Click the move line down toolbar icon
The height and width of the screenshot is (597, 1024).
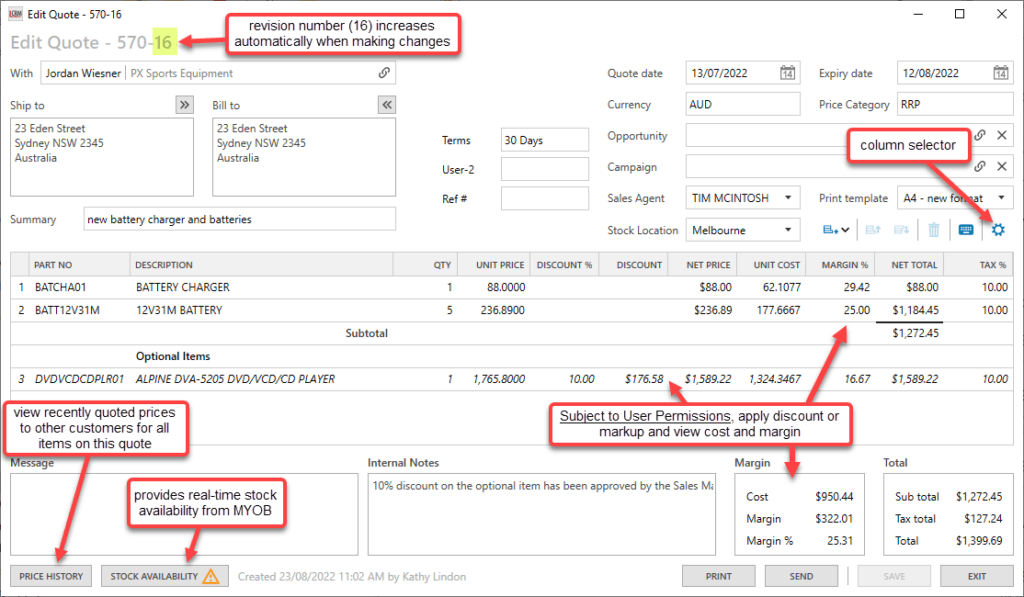pyautogui.click(x=903, y=230)
